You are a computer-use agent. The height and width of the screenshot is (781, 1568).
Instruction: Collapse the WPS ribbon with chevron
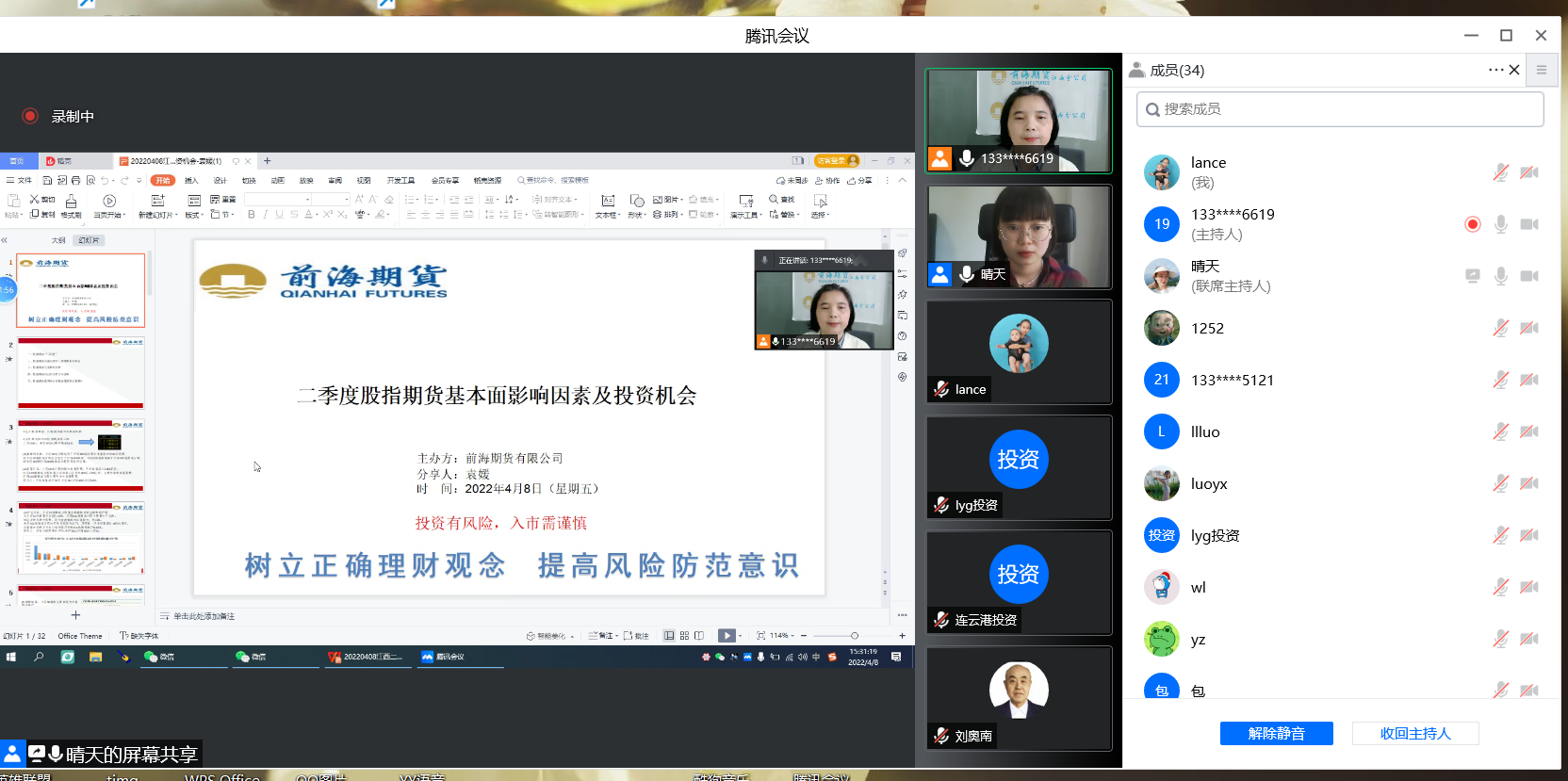tap(902, 180)
